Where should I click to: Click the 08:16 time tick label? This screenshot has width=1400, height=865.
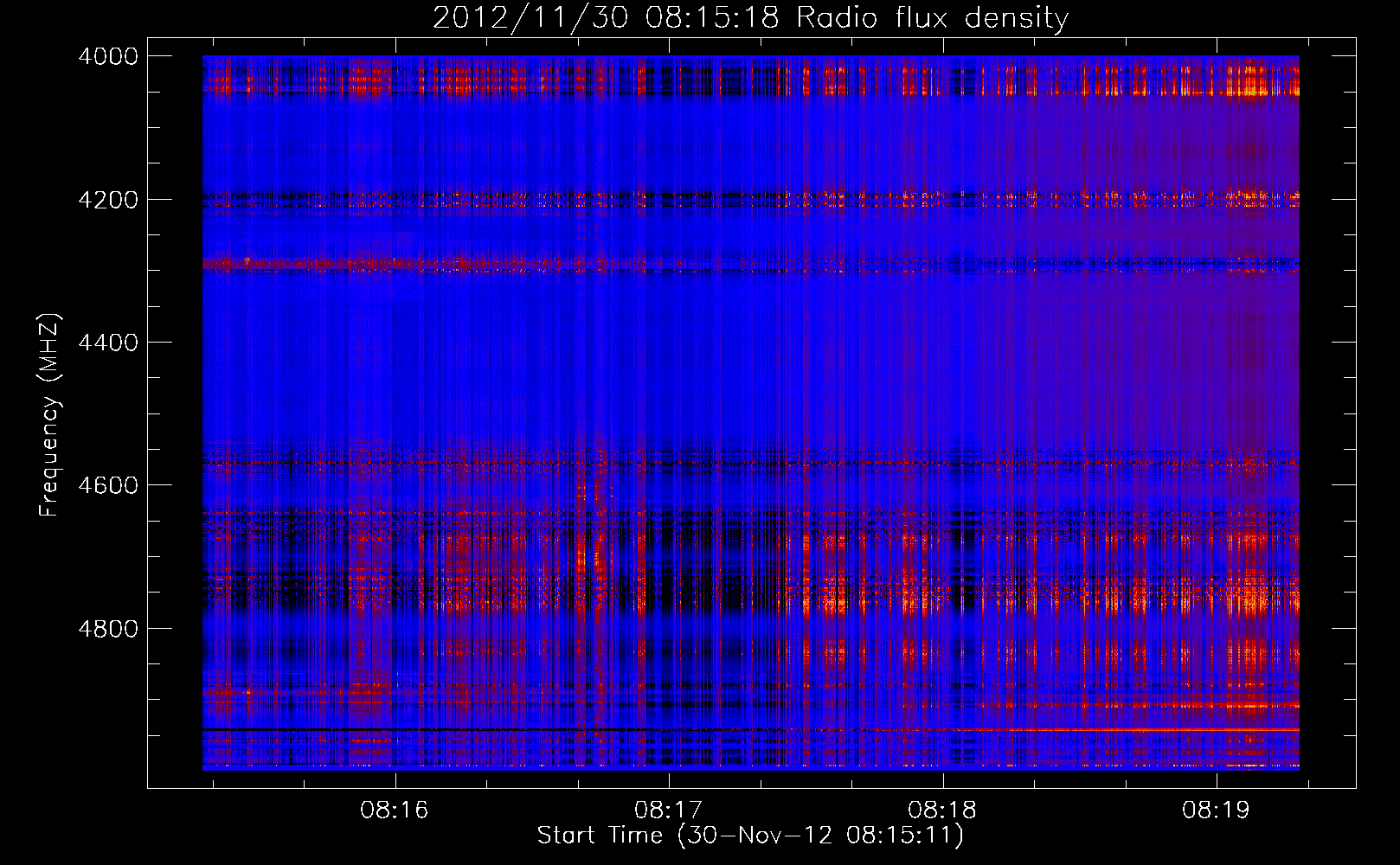pyautogui.click(x=395, y=811)
